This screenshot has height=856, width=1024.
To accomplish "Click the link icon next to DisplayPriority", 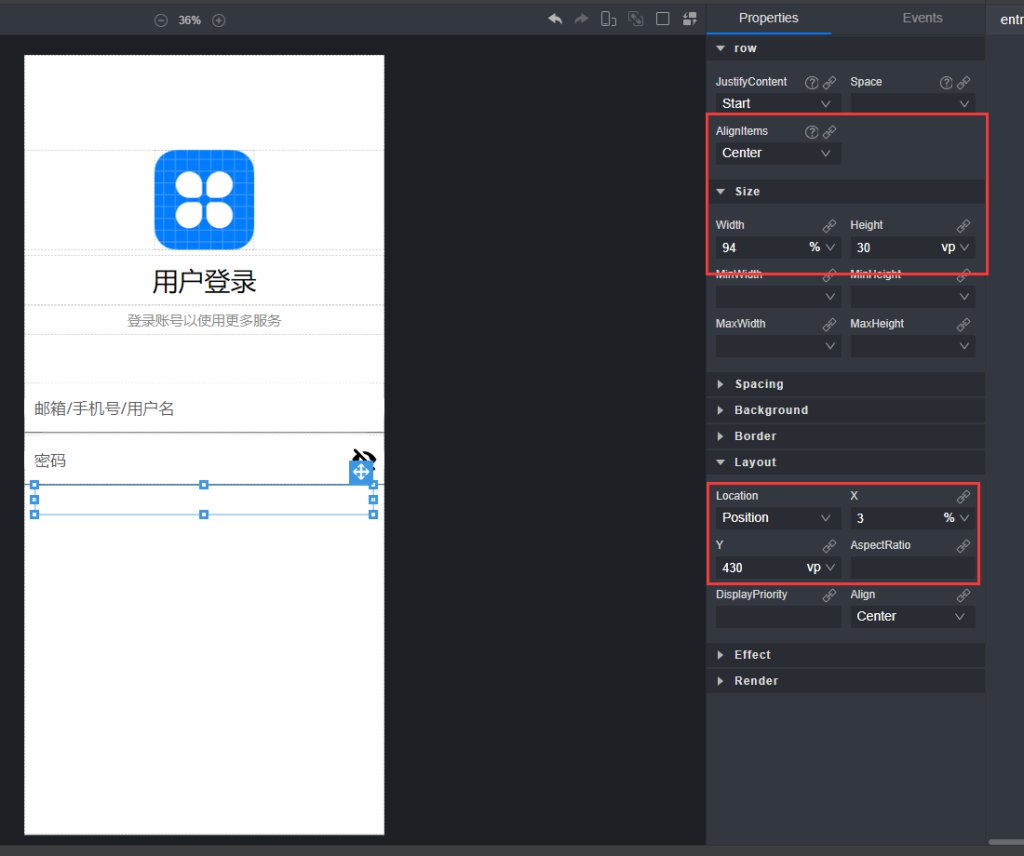I will pos(828,595).
